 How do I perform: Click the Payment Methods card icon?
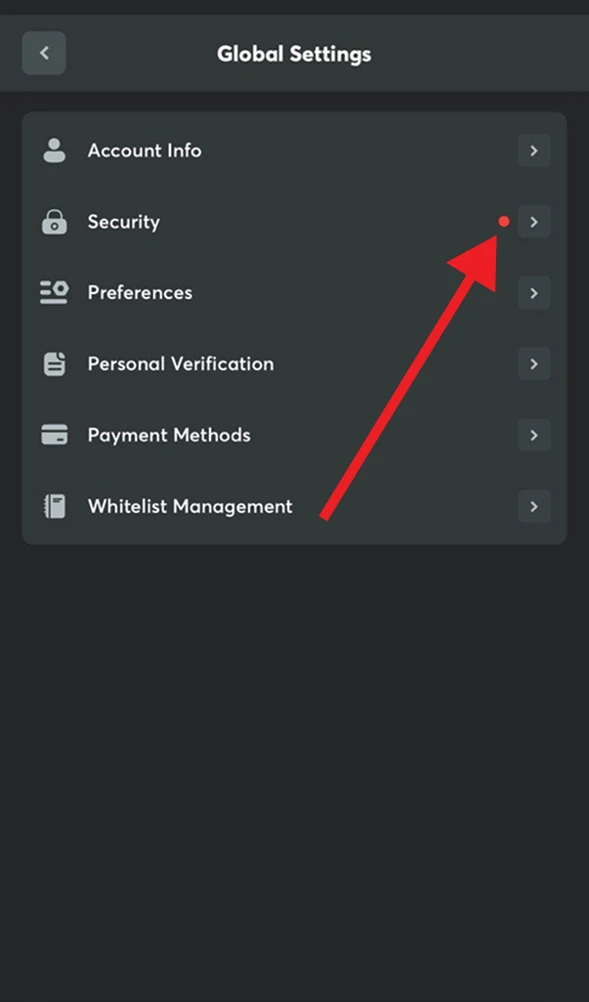pos(54,435)
